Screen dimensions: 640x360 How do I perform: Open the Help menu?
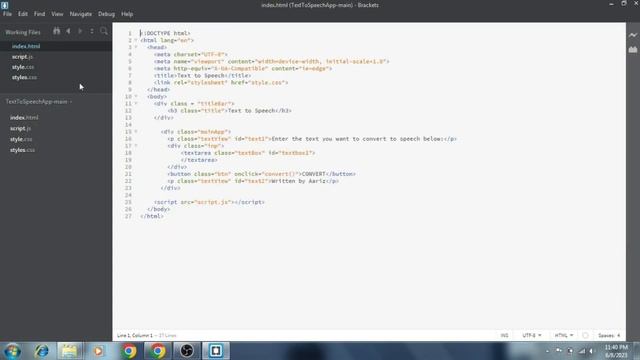(x=127, y=14)
